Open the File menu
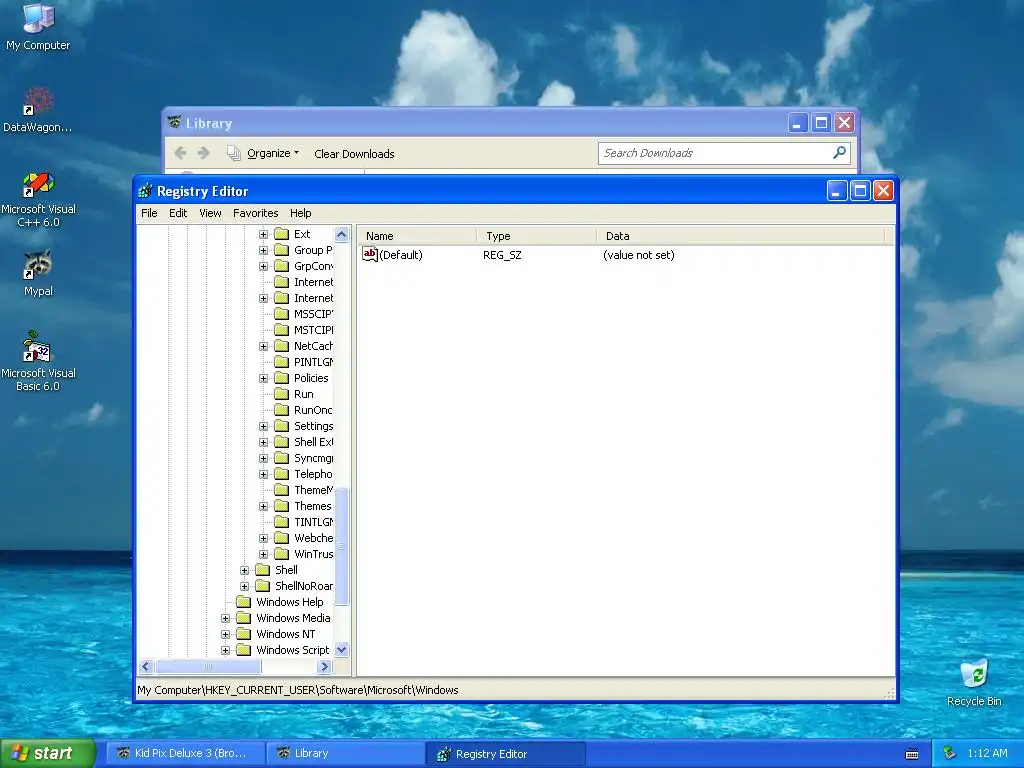The image size is (1024, 768). coord(149,213)
